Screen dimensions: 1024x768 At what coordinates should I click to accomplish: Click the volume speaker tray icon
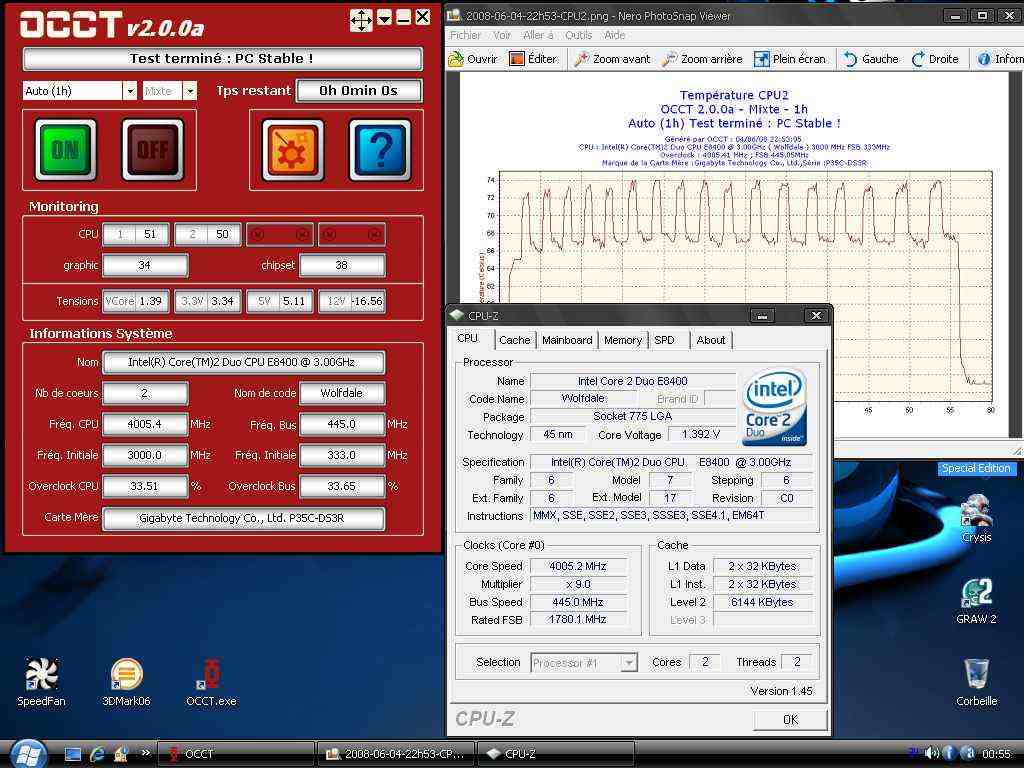[x=932, y=753]
